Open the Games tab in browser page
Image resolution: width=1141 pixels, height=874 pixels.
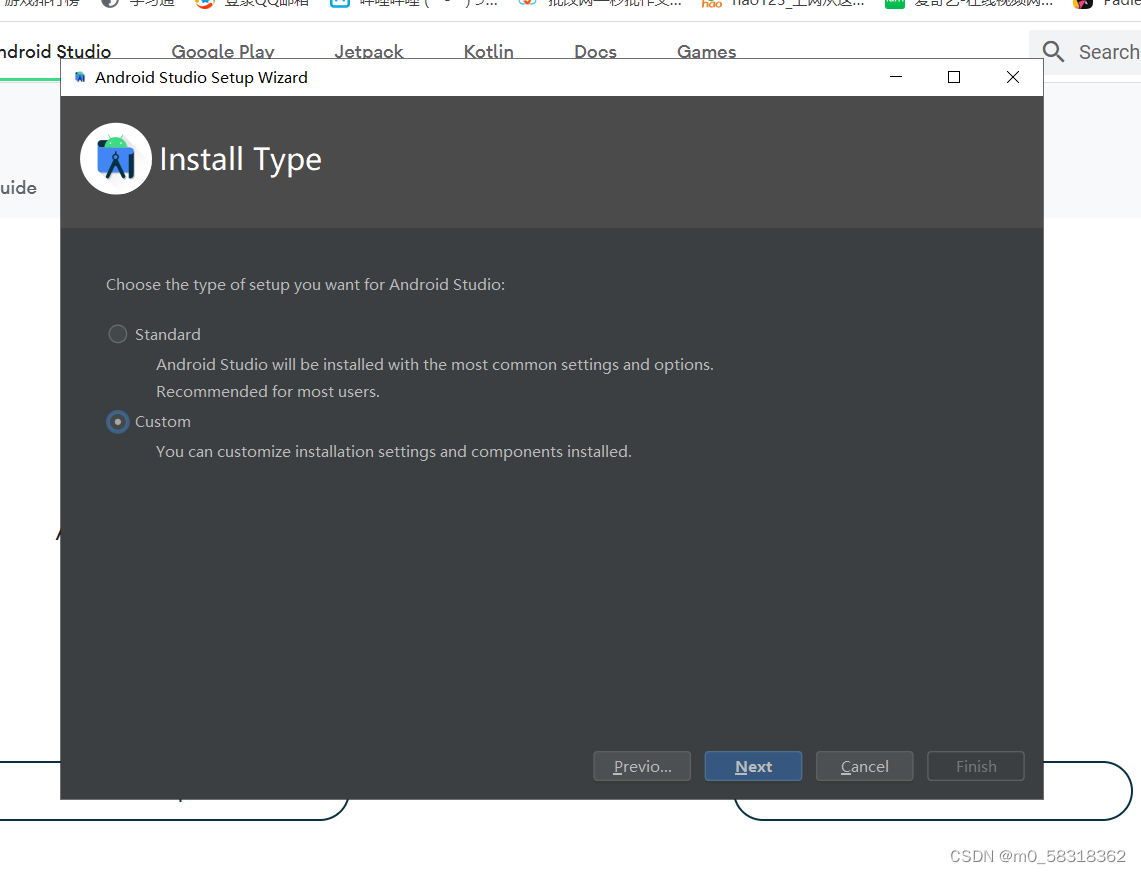[x=707, y=51]
